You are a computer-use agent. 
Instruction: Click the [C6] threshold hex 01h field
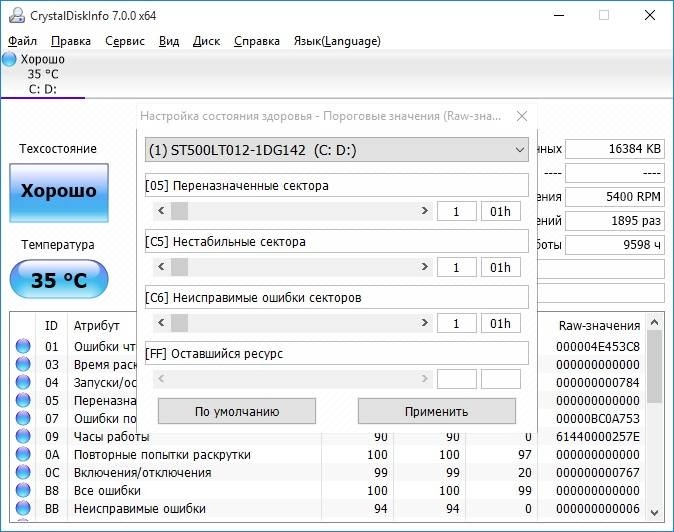click(x=500, y=323)
